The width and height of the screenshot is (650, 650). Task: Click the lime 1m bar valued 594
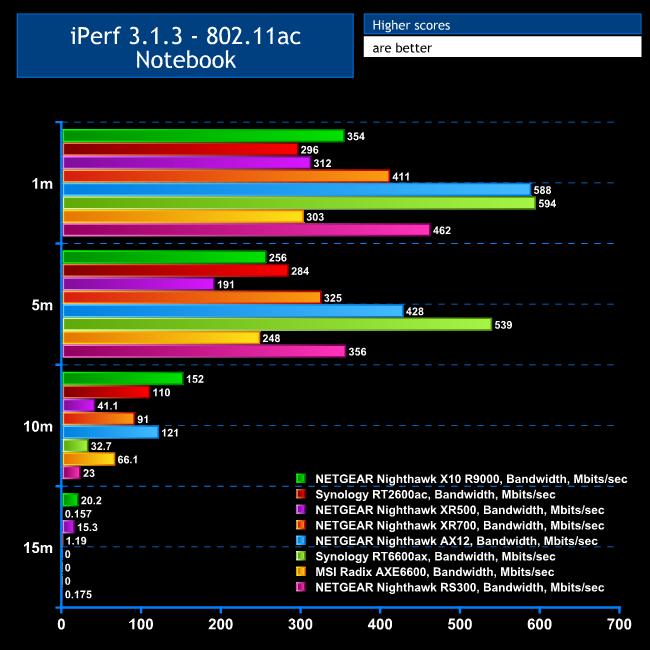point(299,203)
